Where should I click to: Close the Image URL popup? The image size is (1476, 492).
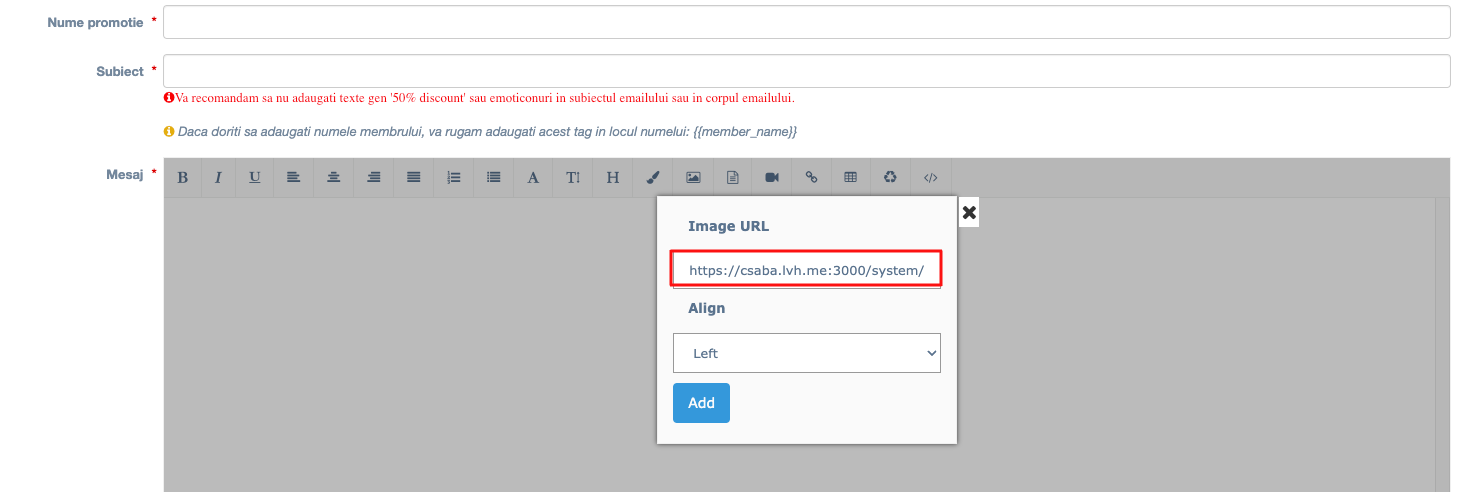(x=969, y=212)
